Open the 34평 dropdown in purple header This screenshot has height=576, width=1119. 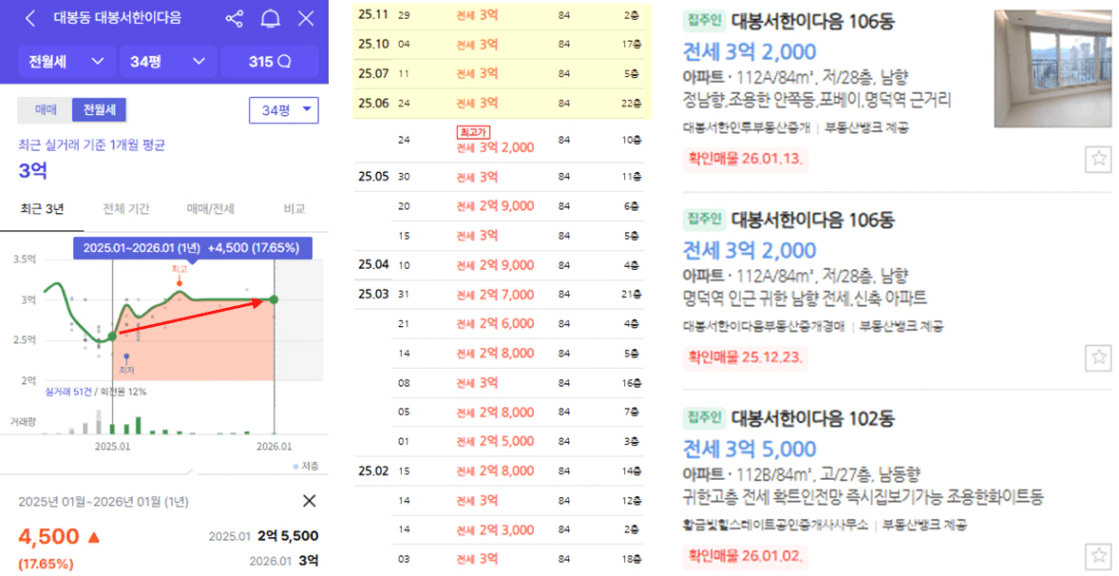pyautogui.click(x=167, y=61)
